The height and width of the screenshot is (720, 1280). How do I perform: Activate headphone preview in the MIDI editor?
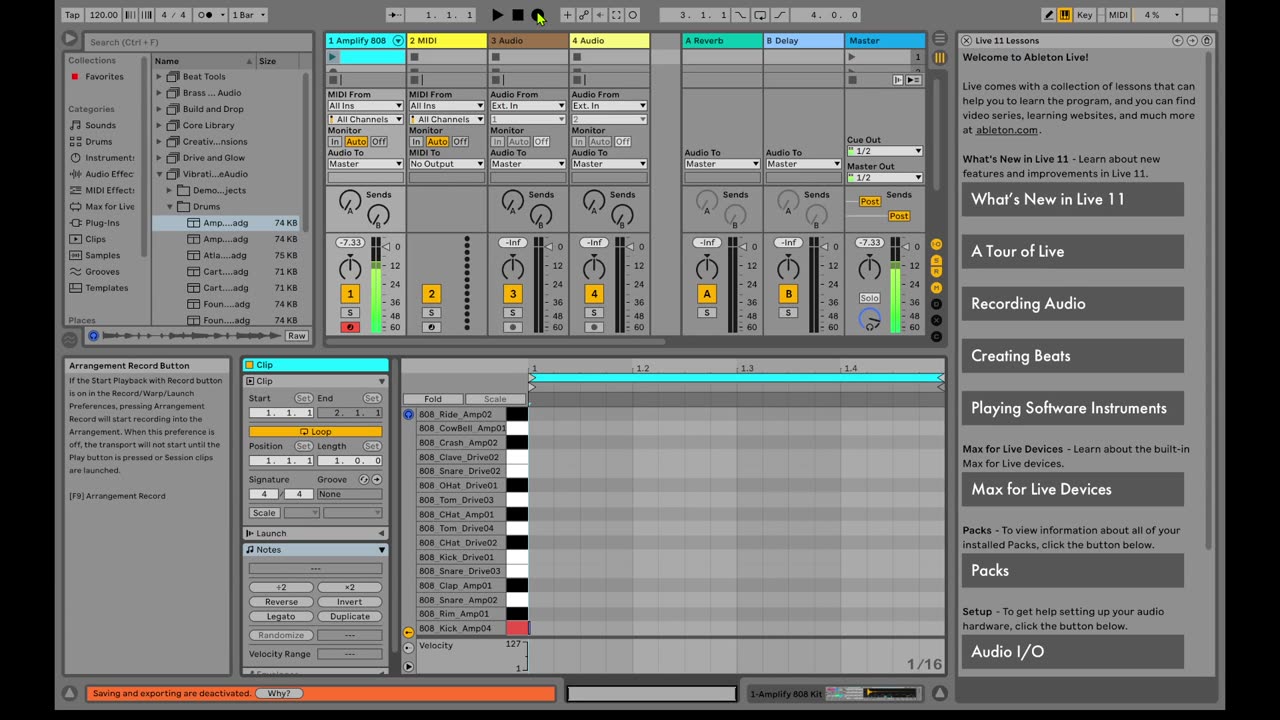(x=408, y=414)
